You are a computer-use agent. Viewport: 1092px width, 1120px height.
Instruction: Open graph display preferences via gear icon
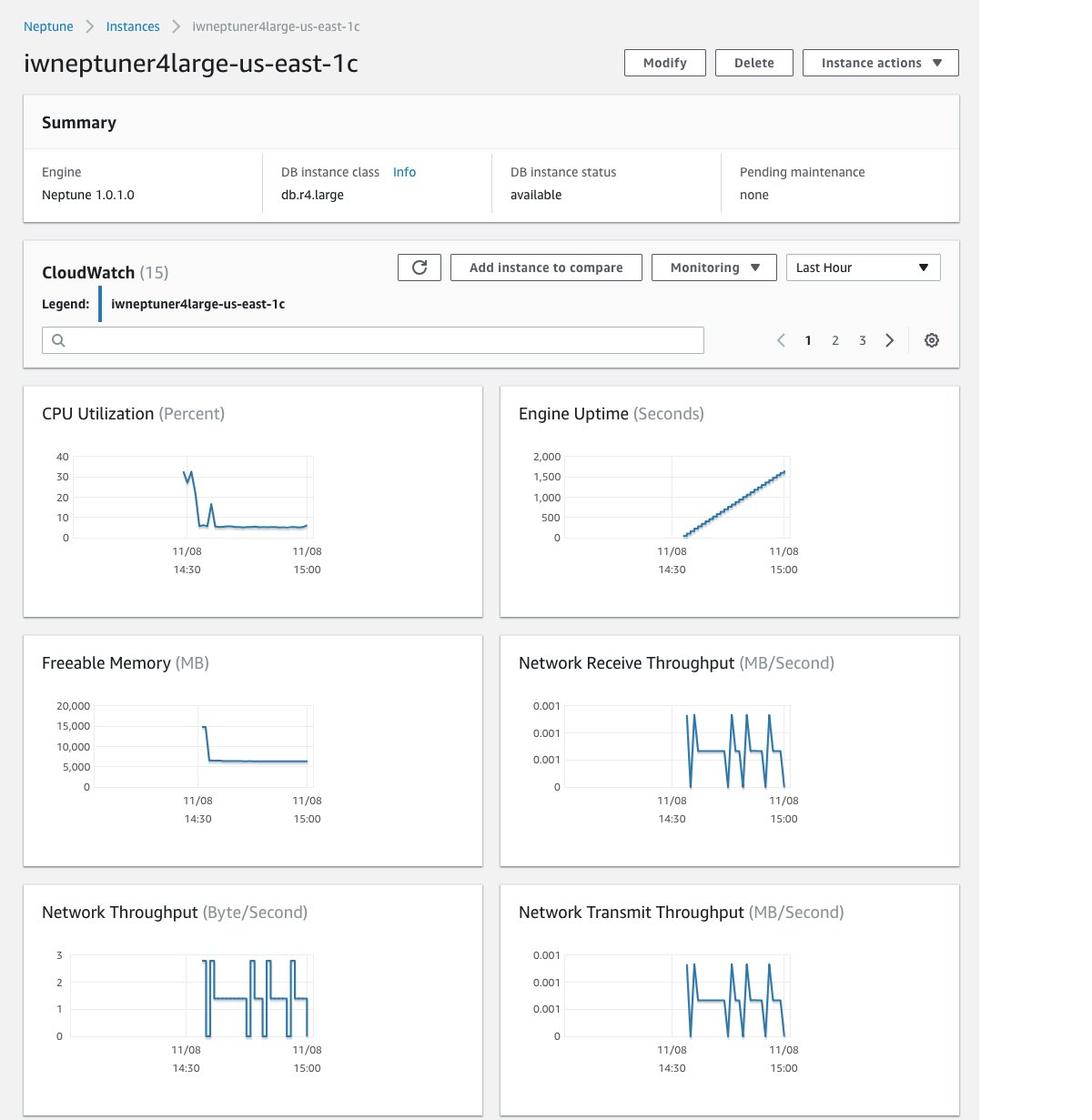point(931,339)
